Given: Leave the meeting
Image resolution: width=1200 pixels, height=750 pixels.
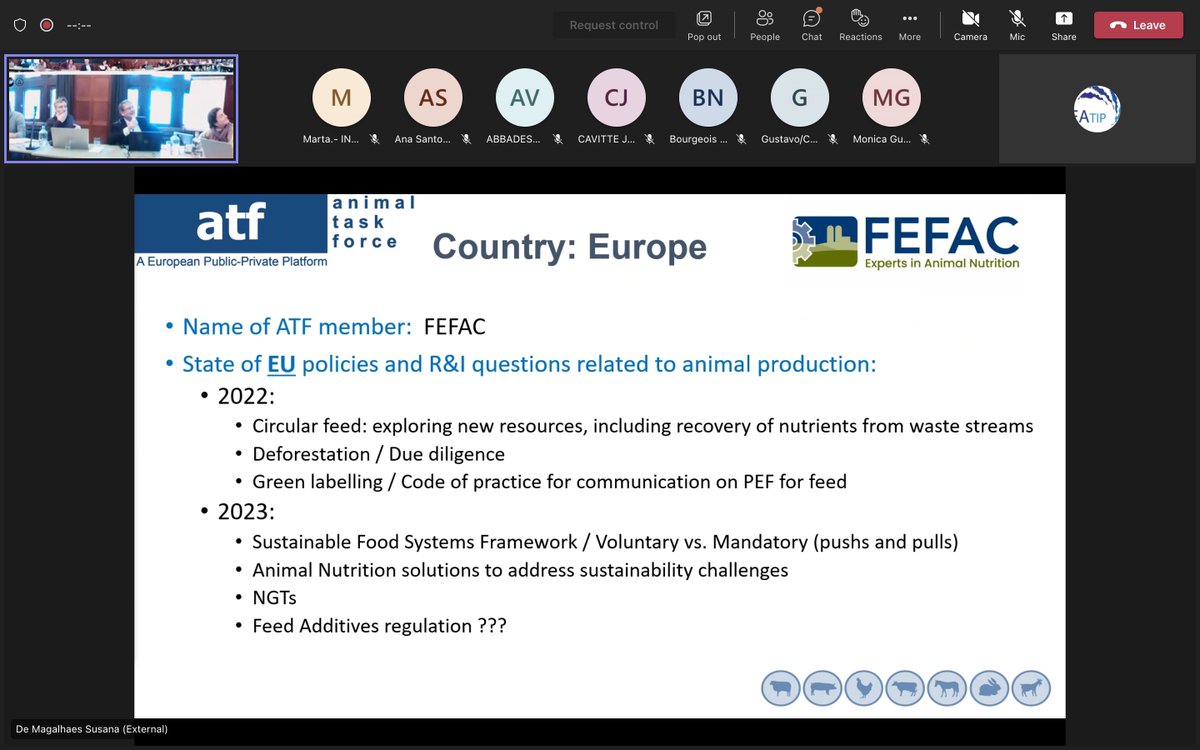Looking at the screenshot, I should (x=1138, y=25).
